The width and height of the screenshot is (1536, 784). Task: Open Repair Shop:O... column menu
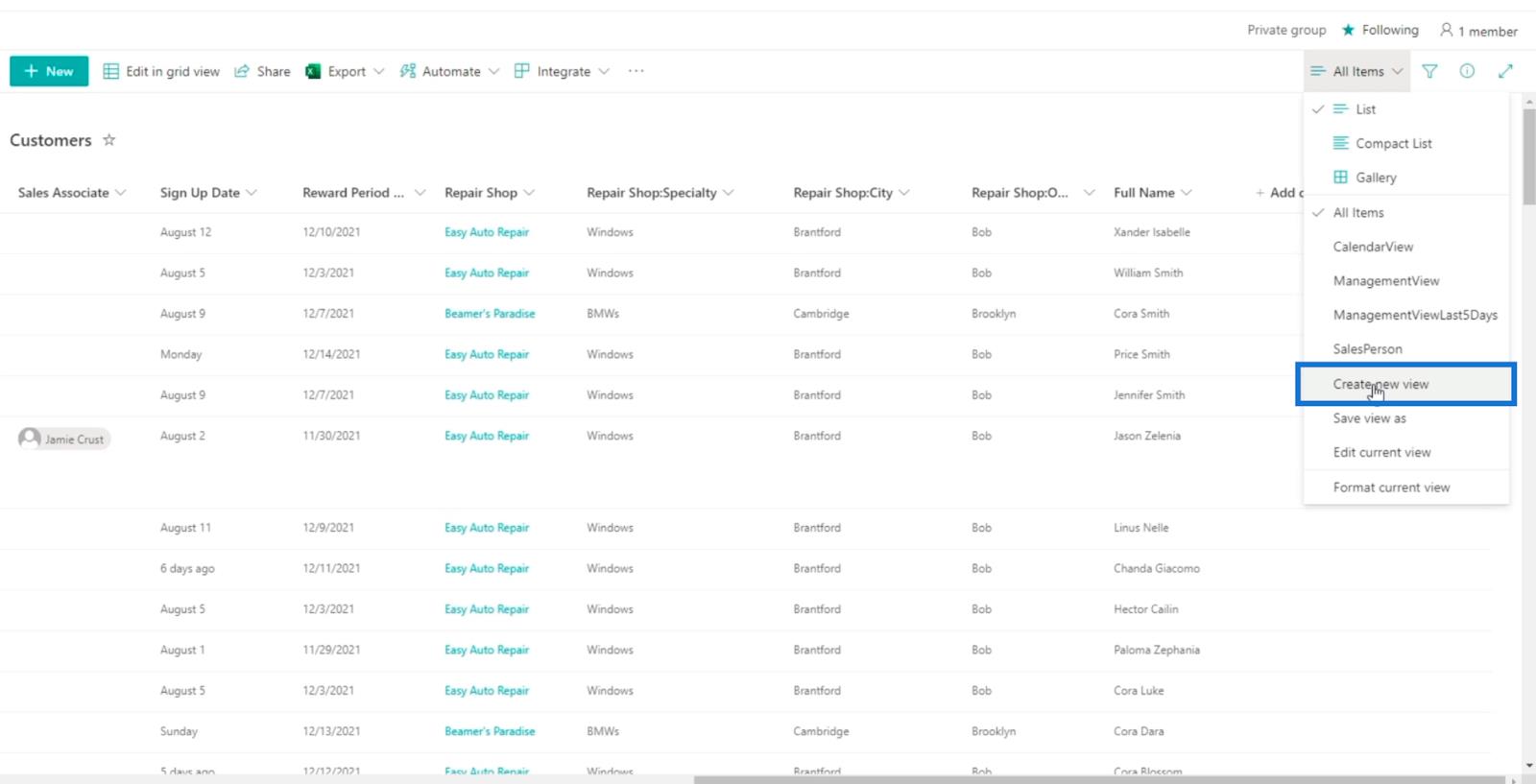[x=1033, y=193]
